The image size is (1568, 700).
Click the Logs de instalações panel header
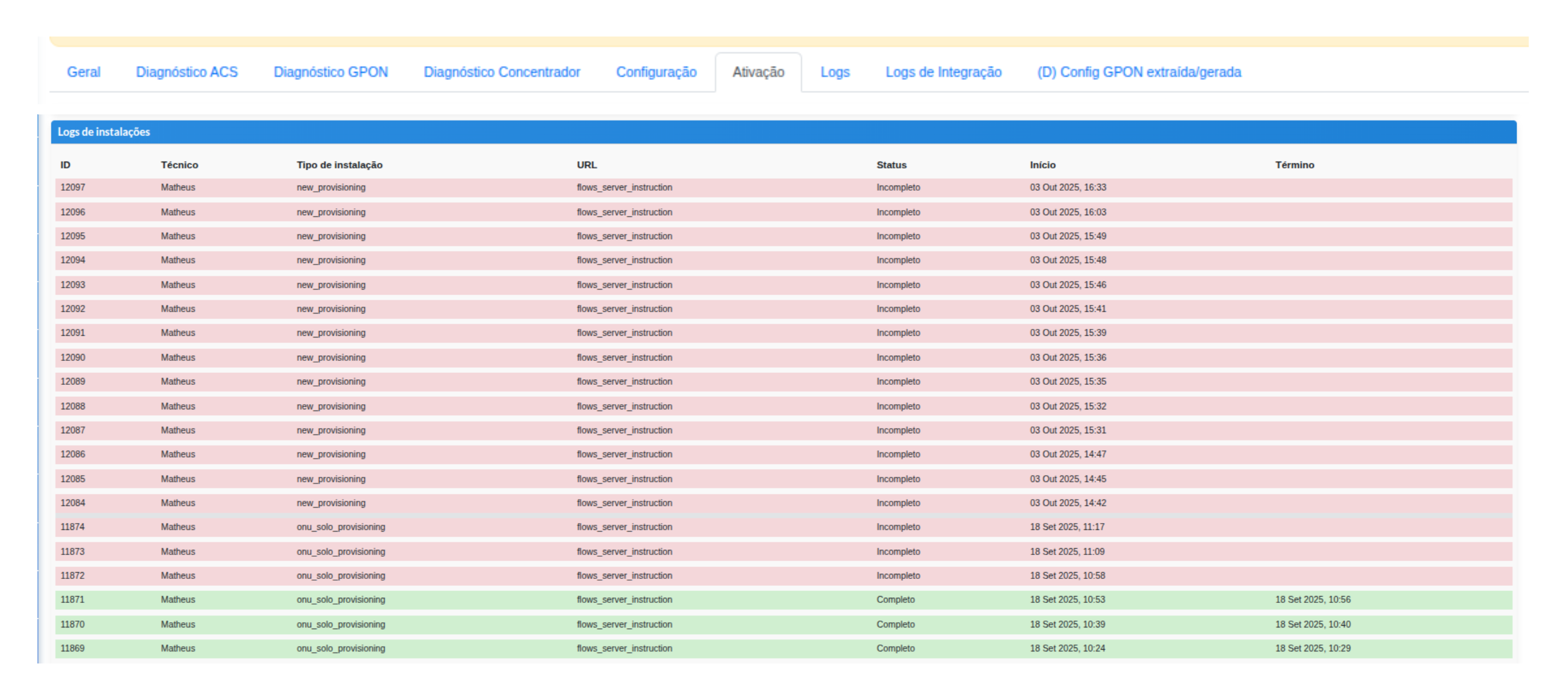pyautogui.click(x=103, y=131)
